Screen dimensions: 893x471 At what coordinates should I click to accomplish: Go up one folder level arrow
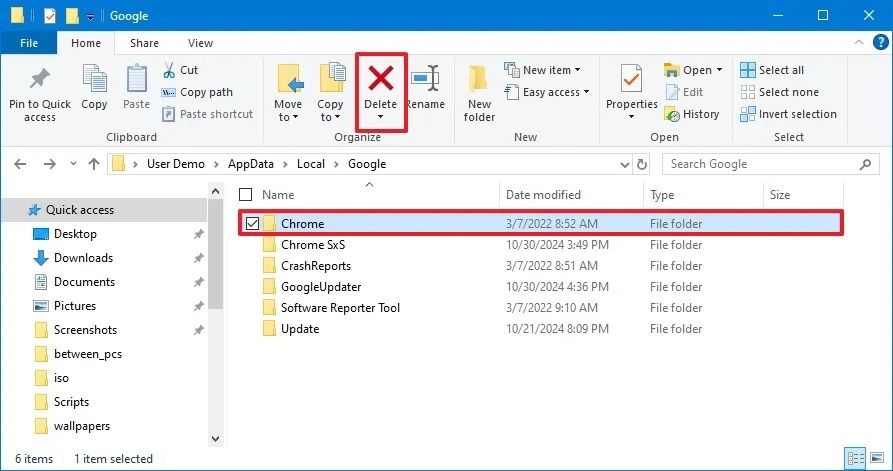[94, 164]
